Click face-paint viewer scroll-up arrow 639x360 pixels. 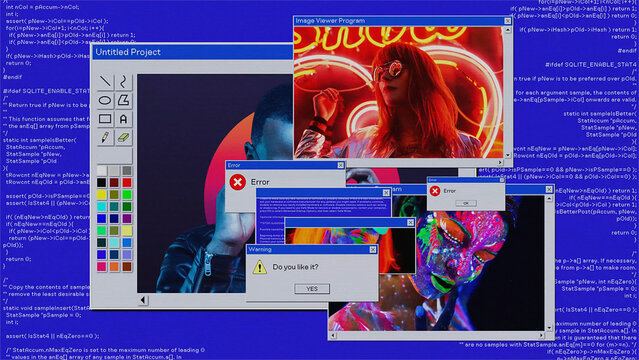coord(549,199)
